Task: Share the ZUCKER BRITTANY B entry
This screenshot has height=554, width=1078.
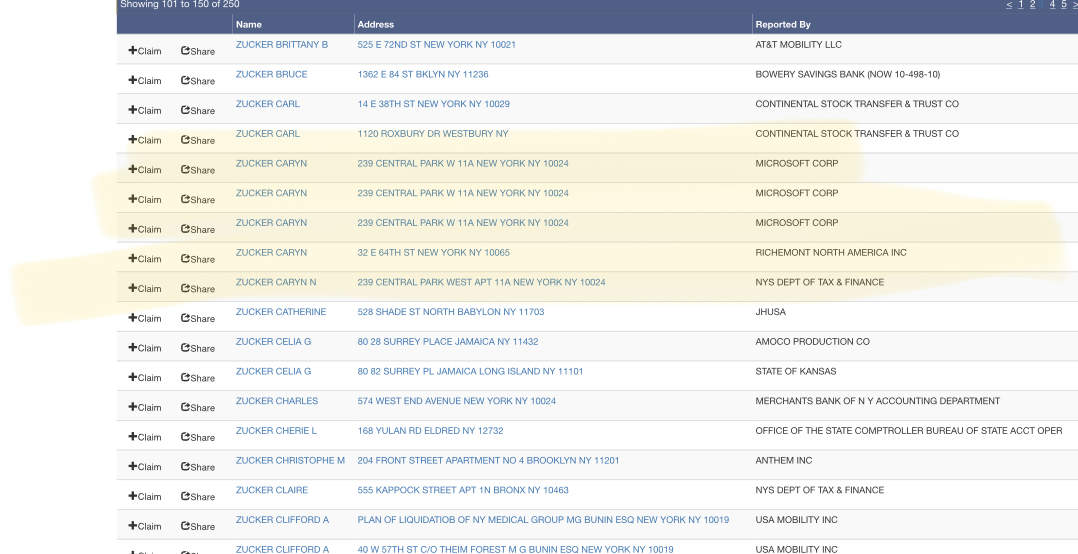Action: click(198, 51)
